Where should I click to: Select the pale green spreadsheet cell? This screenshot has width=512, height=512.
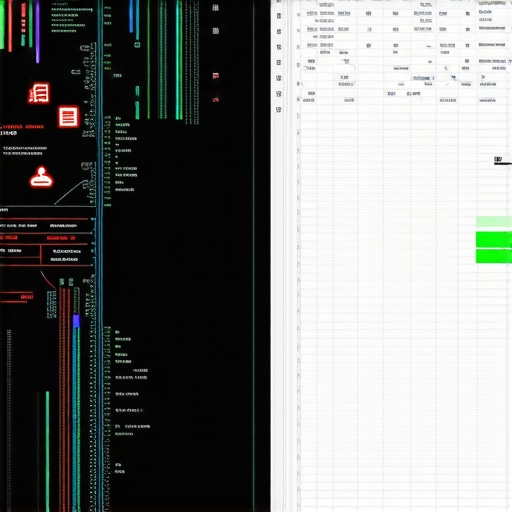coord(494,222)
